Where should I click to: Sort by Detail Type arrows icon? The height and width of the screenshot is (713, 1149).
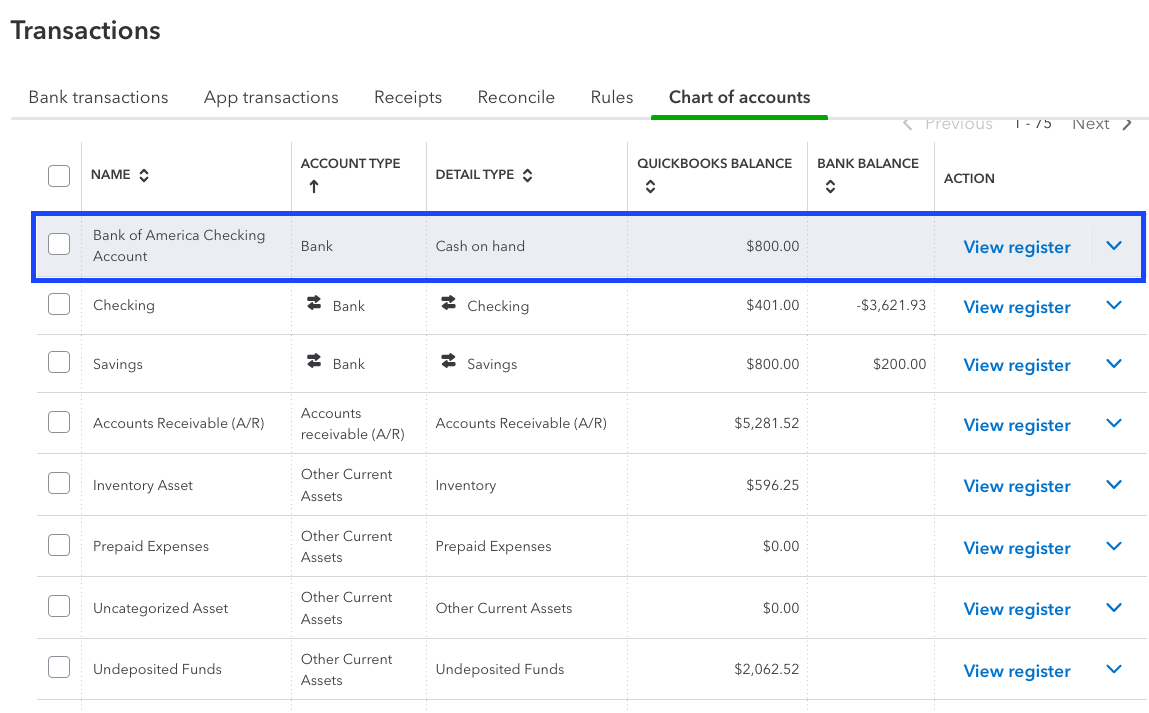pos(528,176)
